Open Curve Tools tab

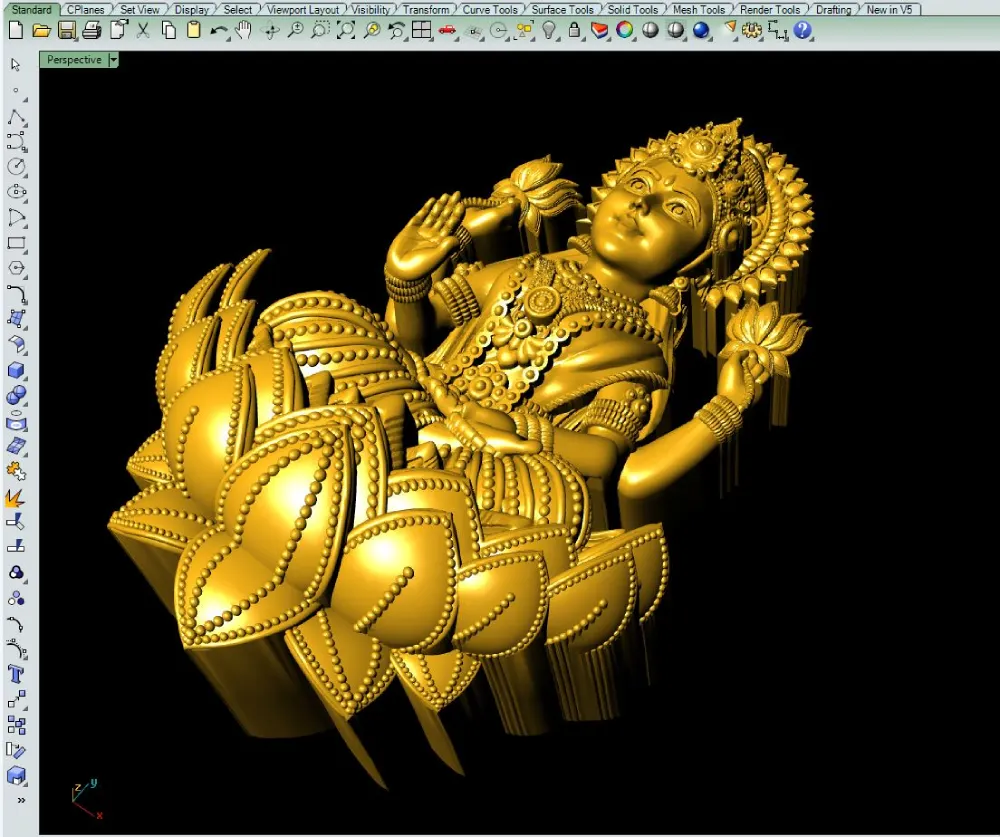[490, 10]
